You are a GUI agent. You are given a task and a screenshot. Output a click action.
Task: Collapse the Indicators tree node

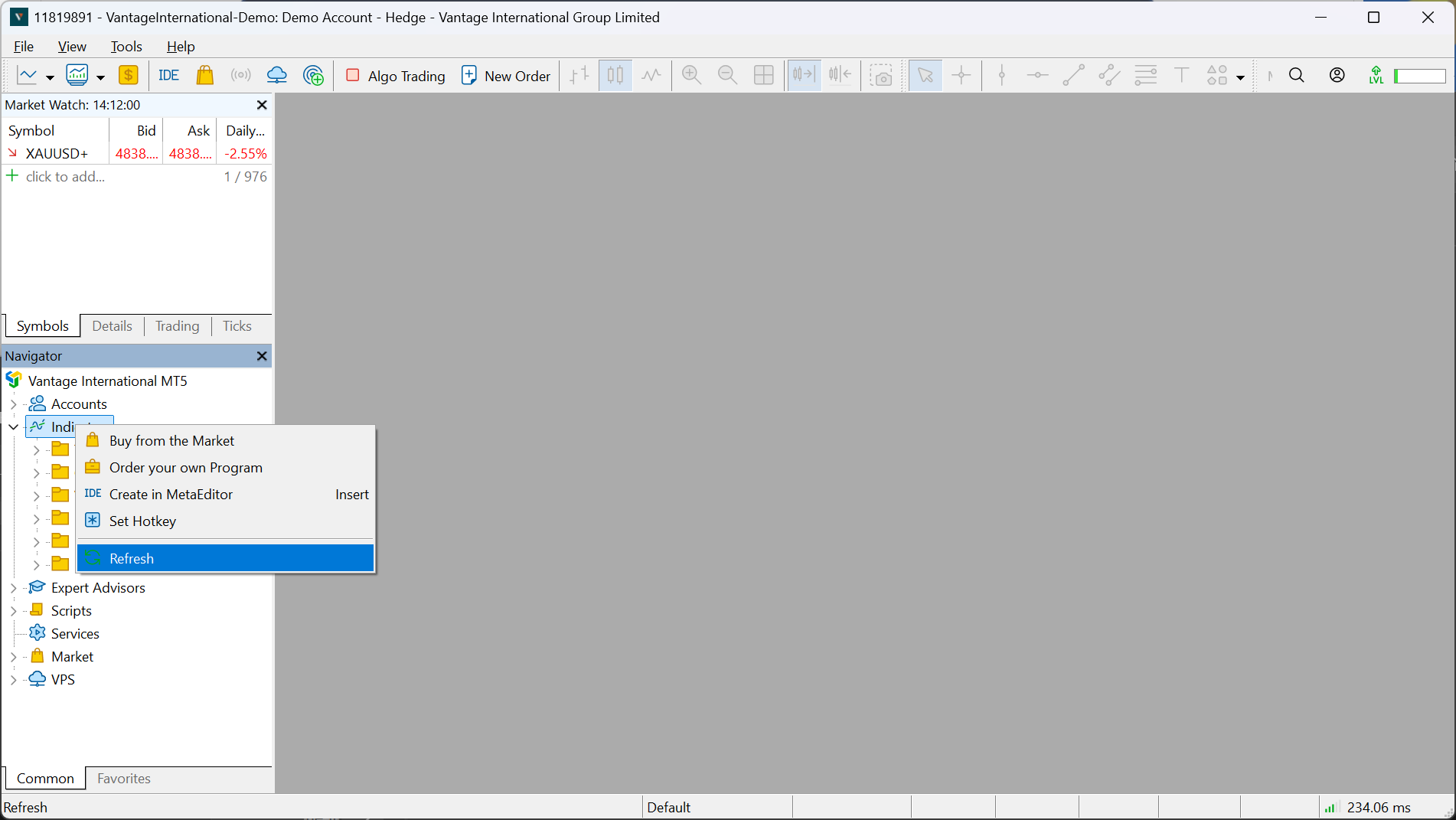tap(14, 427)
